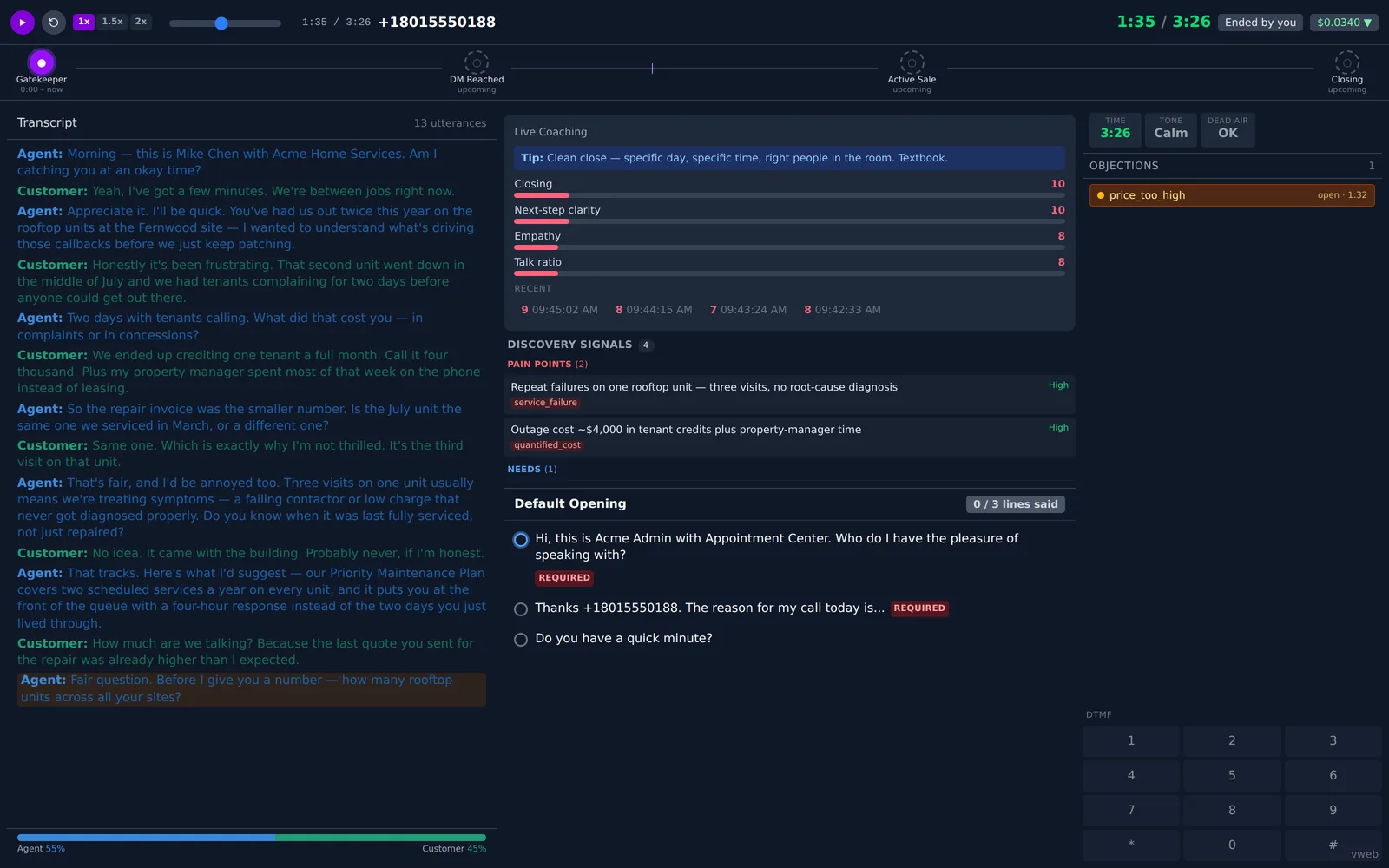Click the coaching Tip banner
This screenshot has width=1389, height=868.
tap(789, 158)
